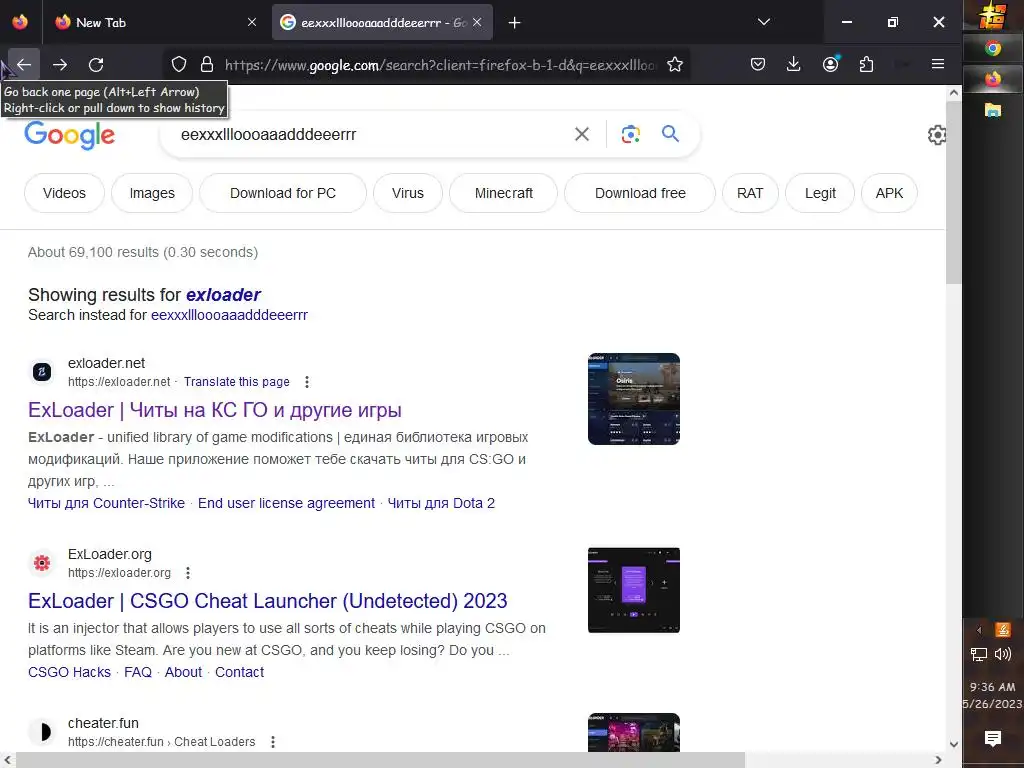Open a new tab with plus
The image size is (1024, 768).
click(515, 23)
